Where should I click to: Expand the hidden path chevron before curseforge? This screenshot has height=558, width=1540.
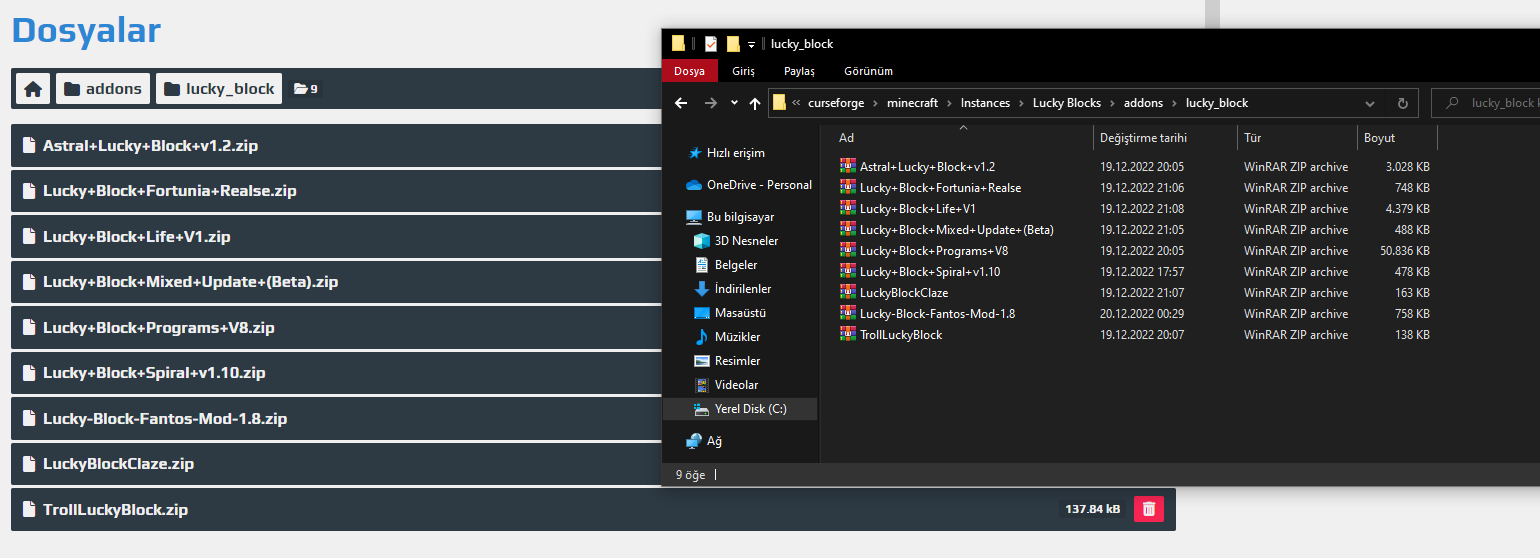796,103
